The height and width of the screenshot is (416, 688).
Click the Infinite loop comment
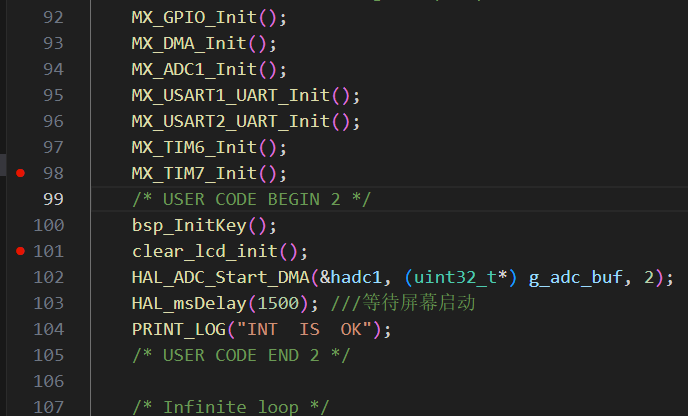click(230, 407)
